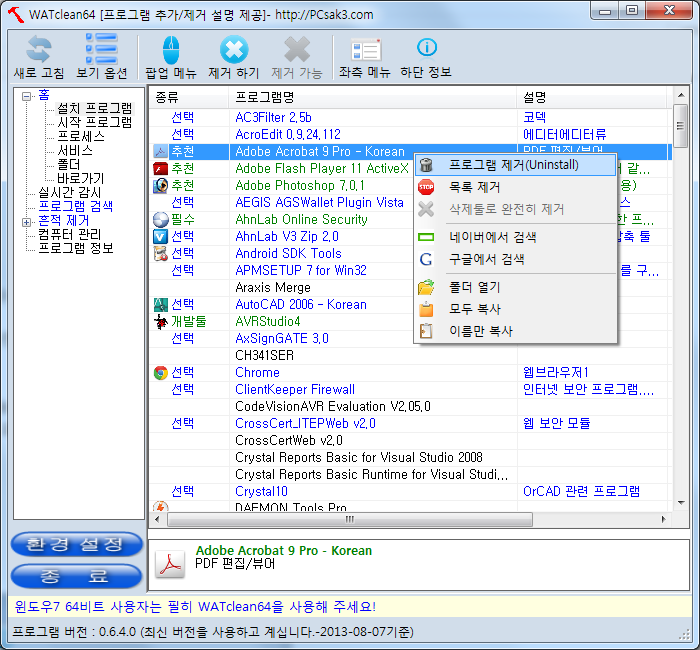The image size is (700, 650).
Task: Click the Chrome row icon
Action: (160, 372)
